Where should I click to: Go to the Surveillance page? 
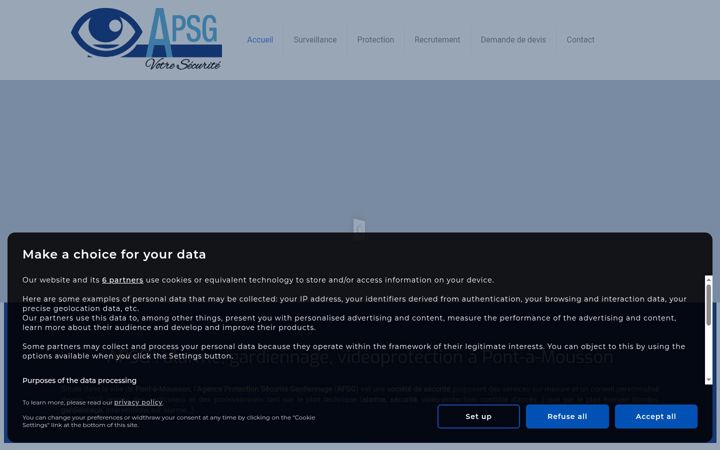(x=315, y=40)
